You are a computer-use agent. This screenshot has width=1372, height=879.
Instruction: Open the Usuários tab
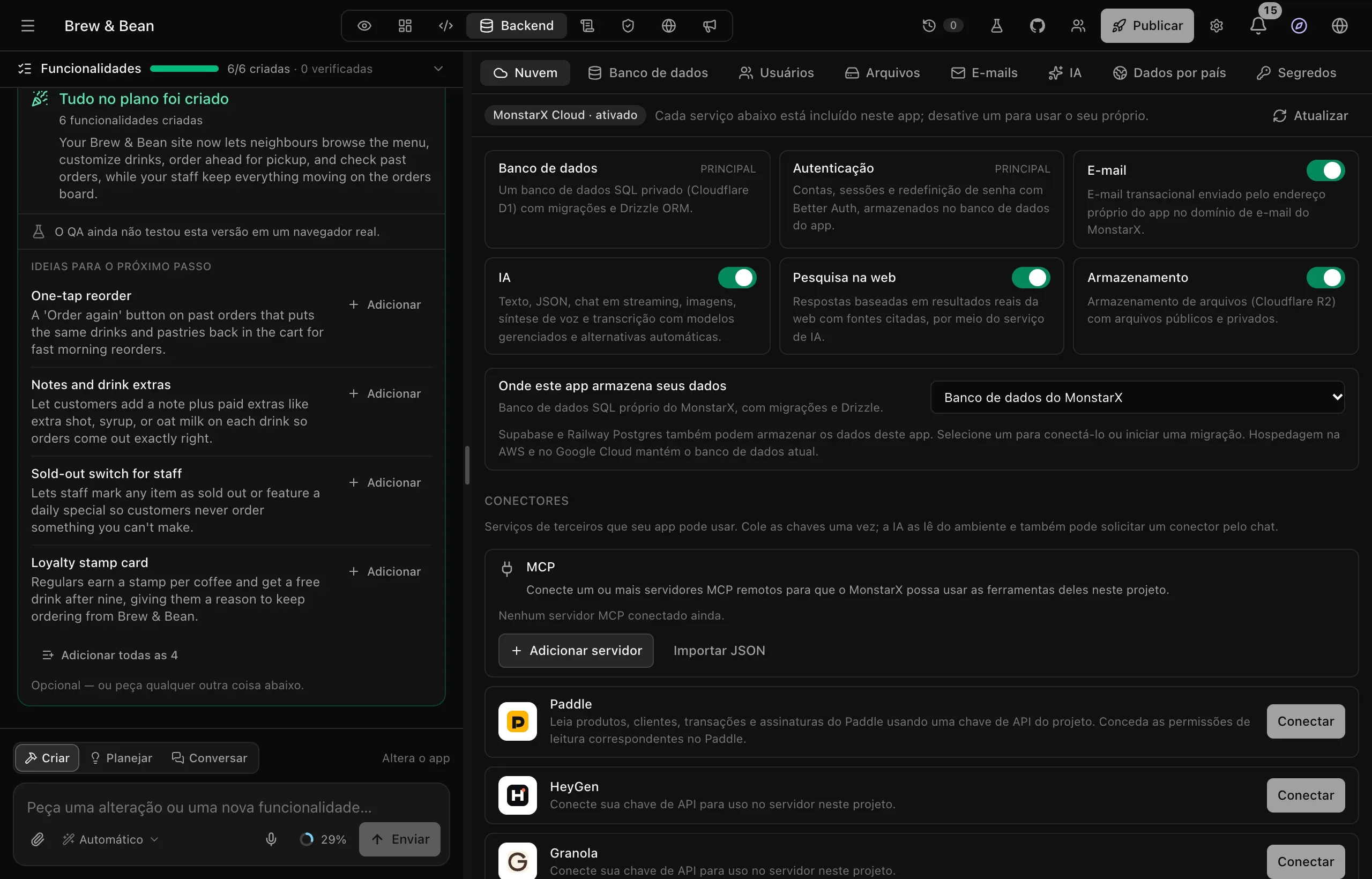pos(776,72)
